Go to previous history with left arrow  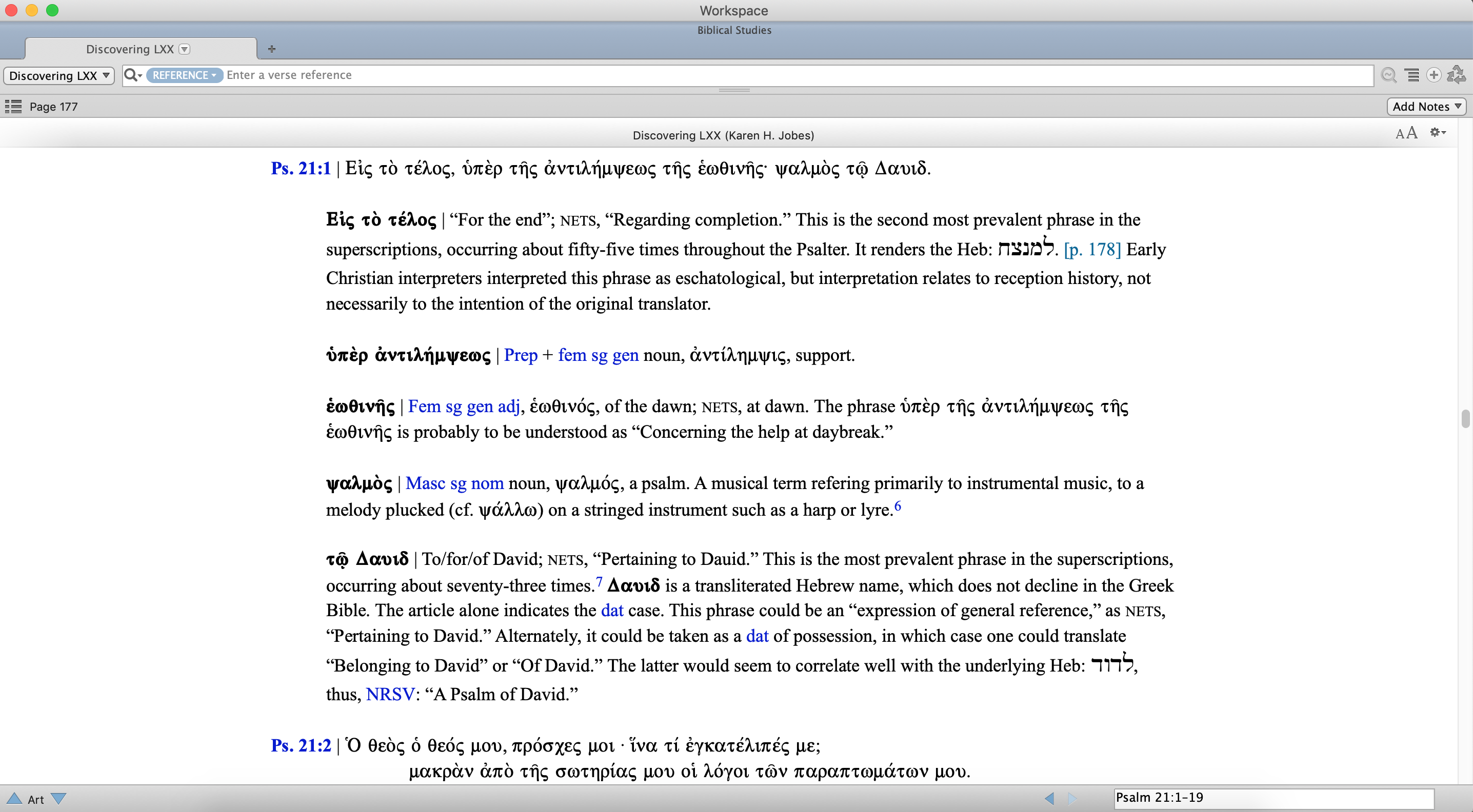pos(1049,798)
